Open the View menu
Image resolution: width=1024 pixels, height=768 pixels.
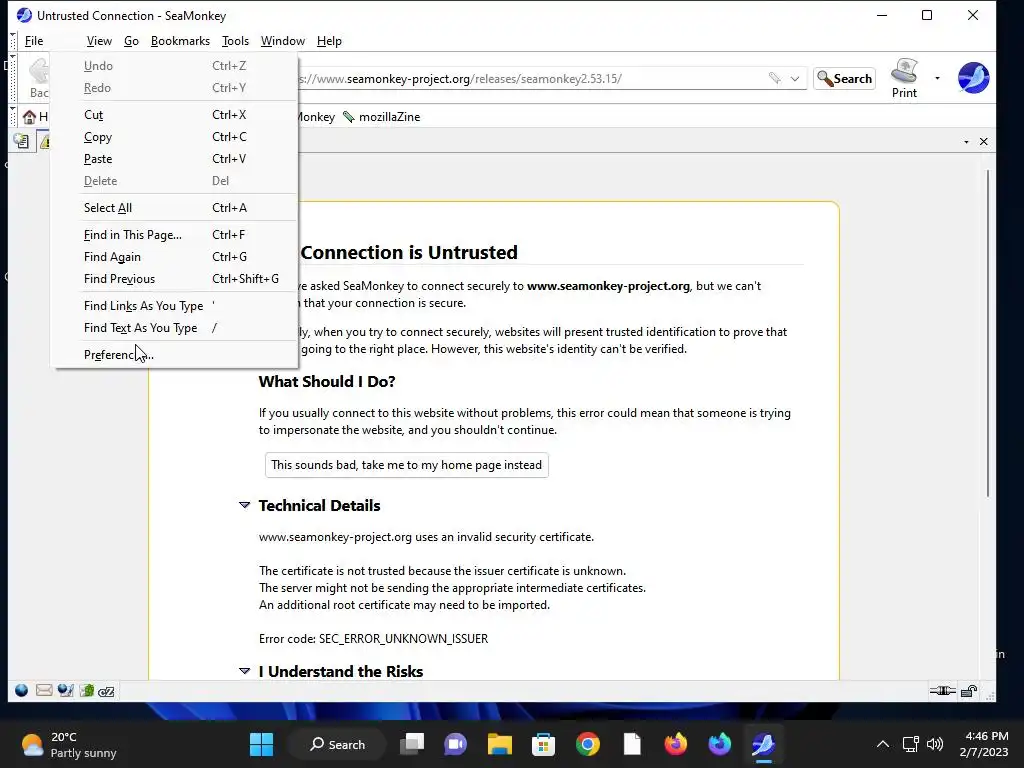(x=99, y=40)
